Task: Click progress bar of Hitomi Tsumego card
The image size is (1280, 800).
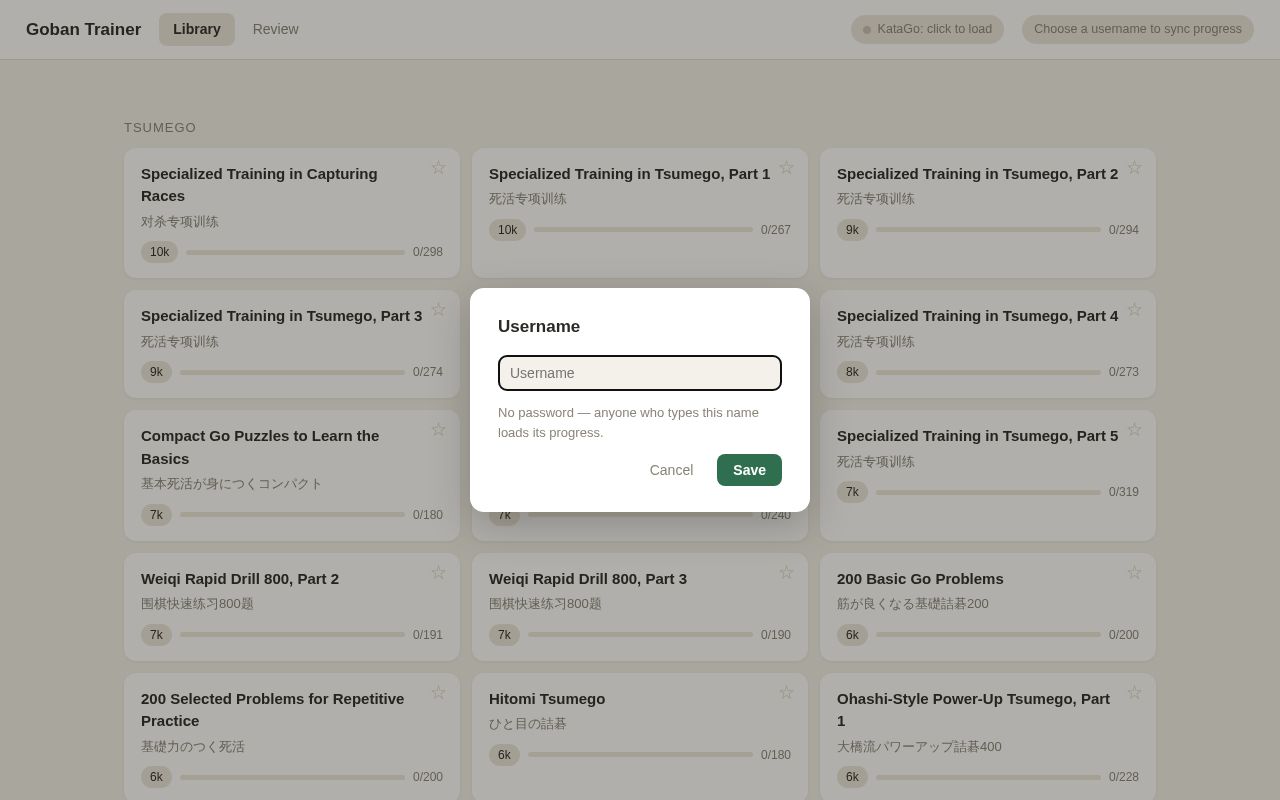Action: [640, 755]
